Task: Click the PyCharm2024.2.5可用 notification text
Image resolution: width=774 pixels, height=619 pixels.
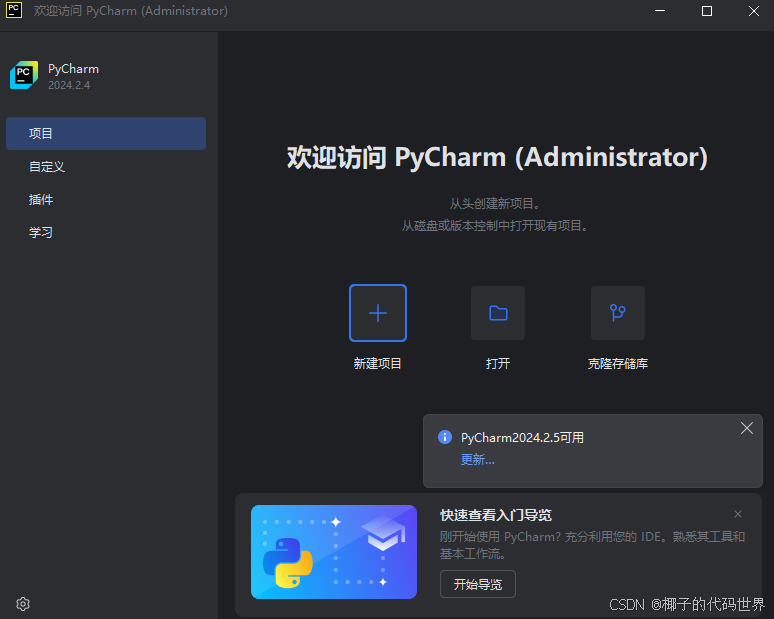Action: point(522,437)
